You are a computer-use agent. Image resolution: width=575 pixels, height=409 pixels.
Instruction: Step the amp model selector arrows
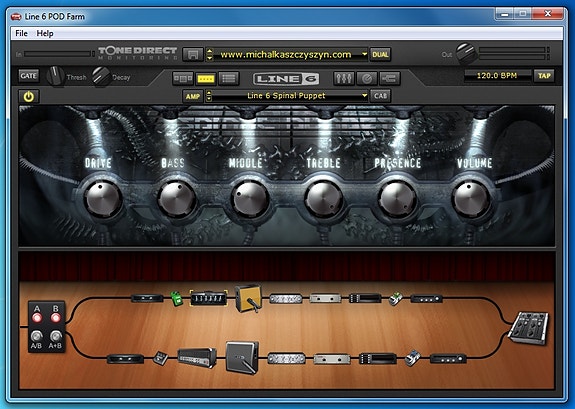(x=209, y=96)
